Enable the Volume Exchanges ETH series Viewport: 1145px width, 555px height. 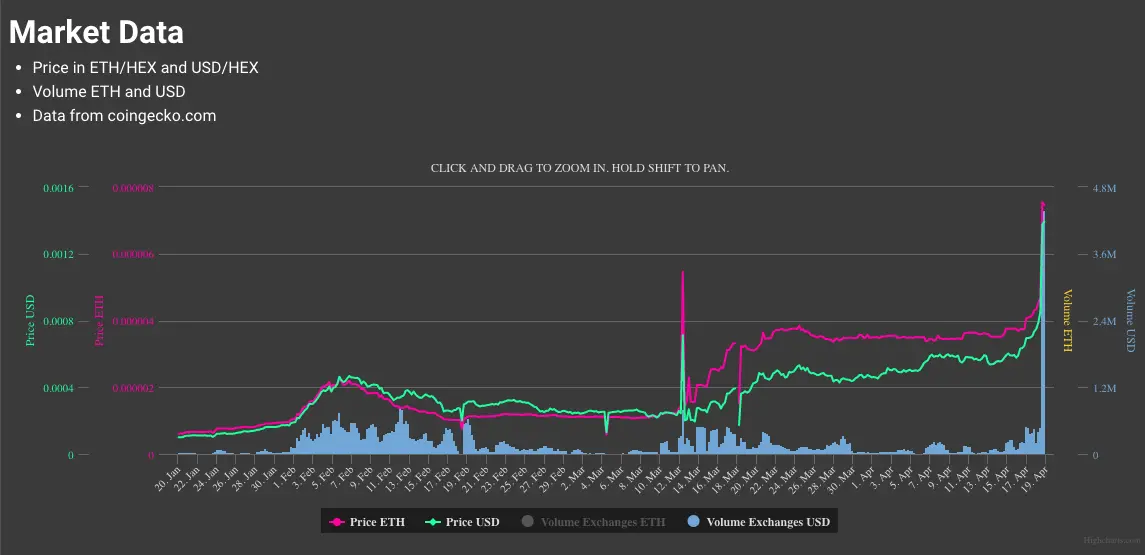[x=594, y=522]
